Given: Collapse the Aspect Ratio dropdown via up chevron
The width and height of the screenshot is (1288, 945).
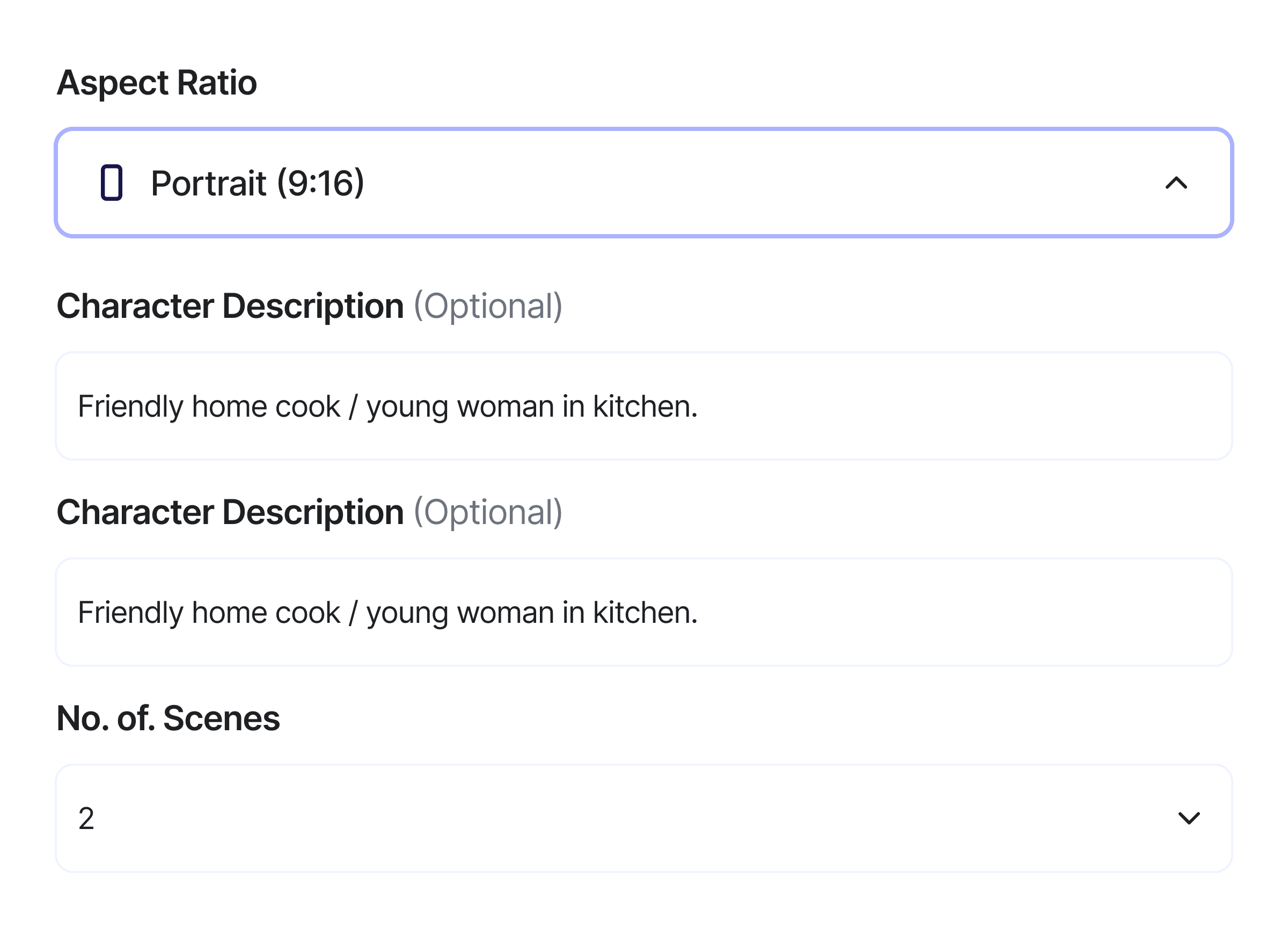Looking at the screenshot, I should click(x=1176, y=183).
